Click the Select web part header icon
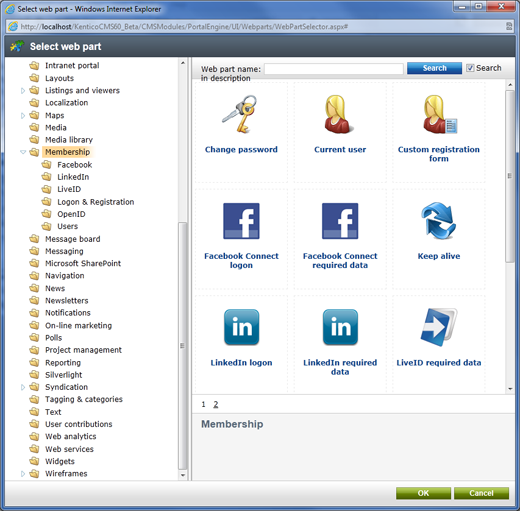Screen dimensions: 520x511 17,46
